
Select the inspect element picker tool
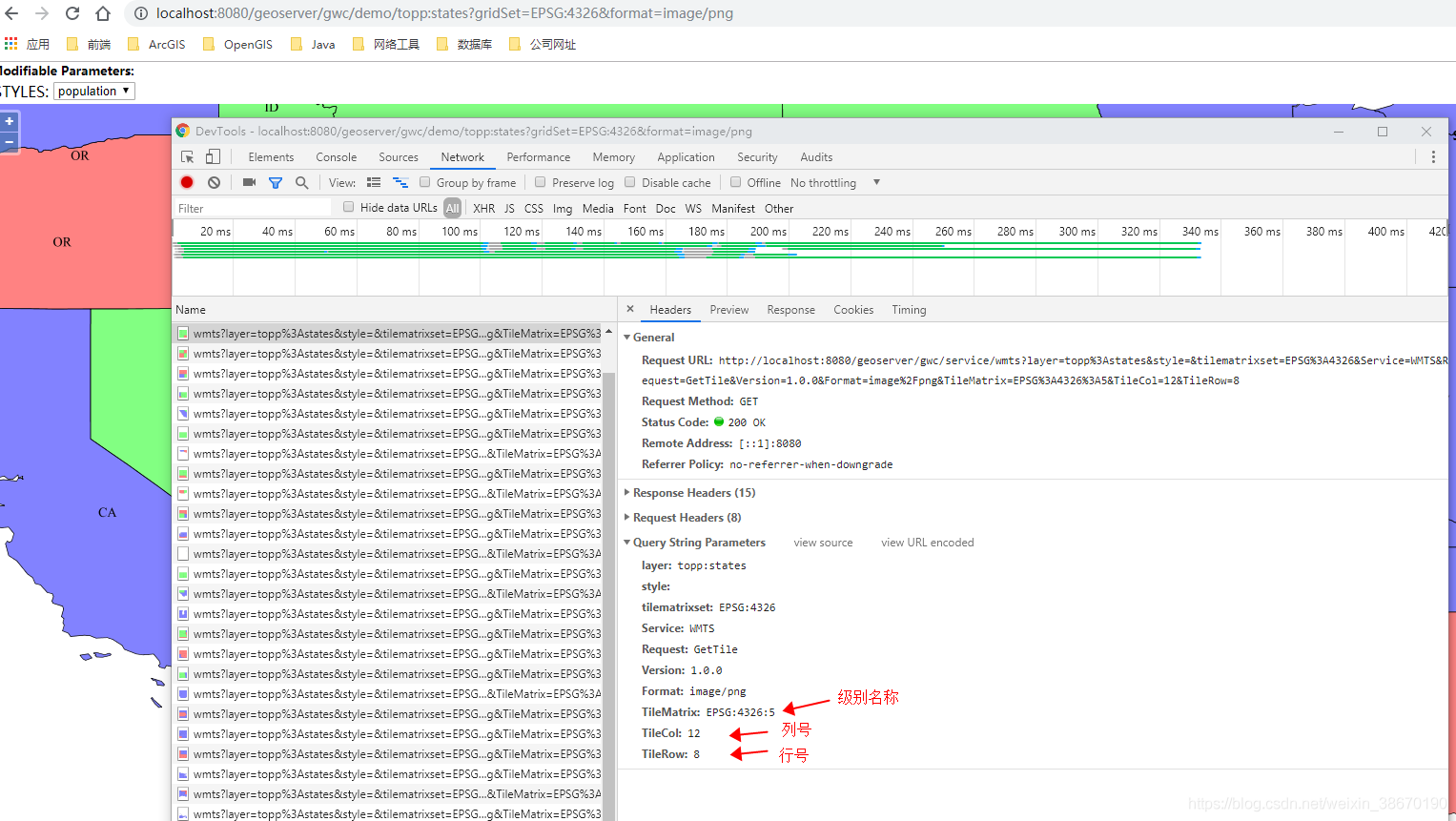pos(188,157)
